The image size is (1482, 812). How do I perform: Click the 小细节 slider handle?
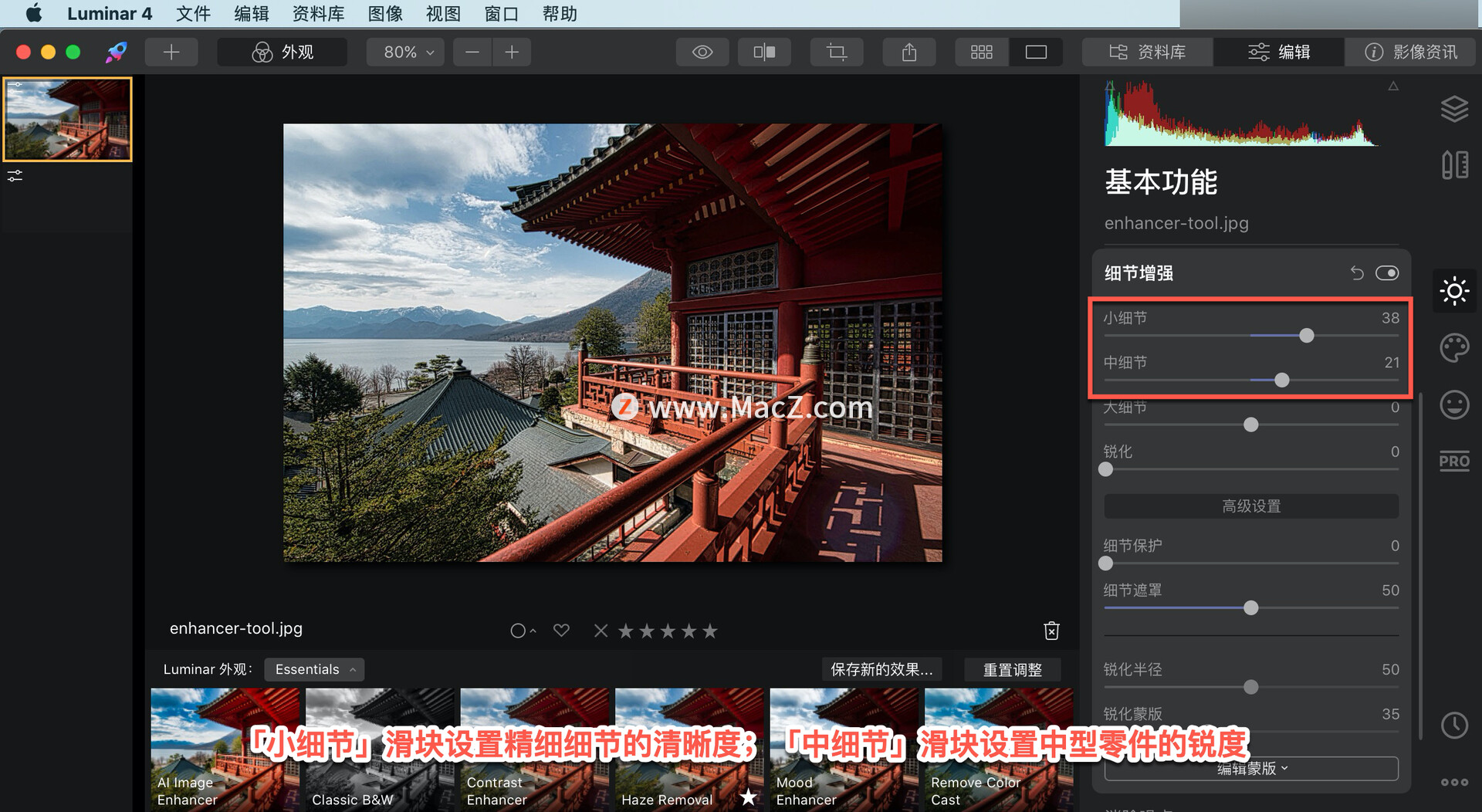click(x=1306, y=336)
